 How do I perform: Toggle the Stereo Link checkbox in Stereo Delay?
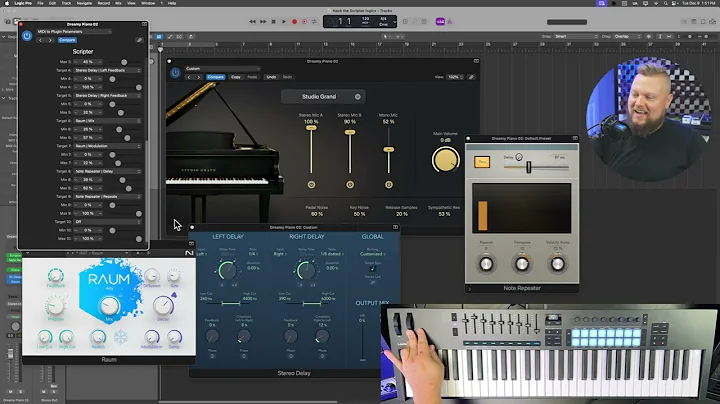[x=372, y=282]
